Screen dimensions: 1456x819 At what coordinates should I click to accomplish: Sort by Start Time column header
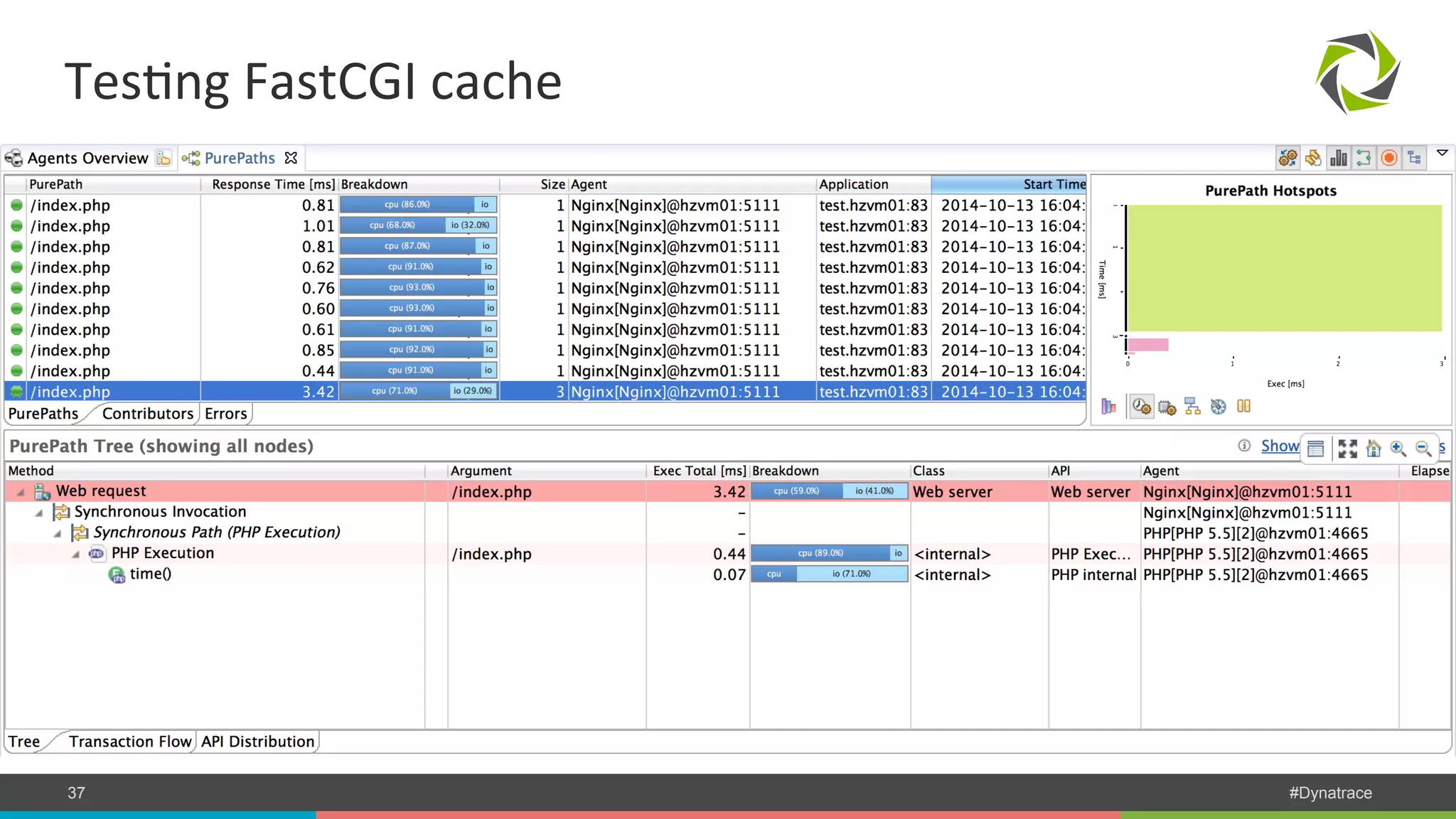tap(1009, 184)
